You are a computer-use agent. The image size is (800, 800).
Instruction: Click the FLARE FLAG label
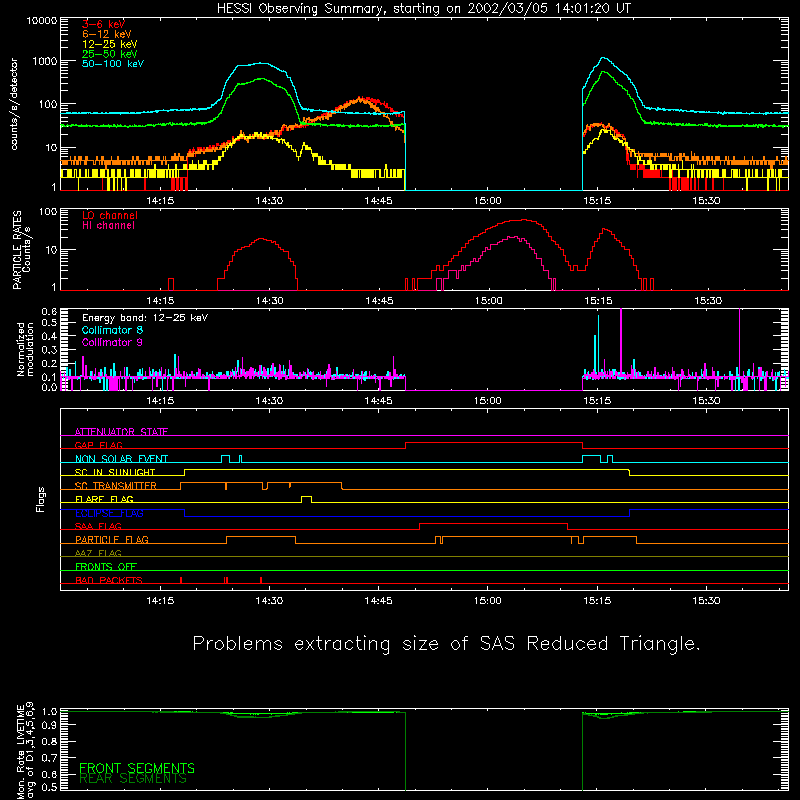104,499
